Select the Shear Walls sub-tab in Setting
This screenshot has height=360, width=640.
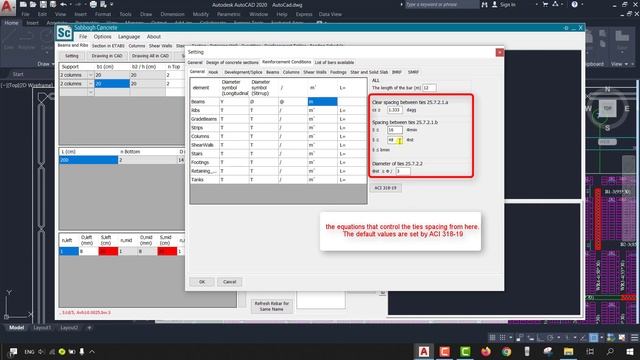[x=315, y=72]
